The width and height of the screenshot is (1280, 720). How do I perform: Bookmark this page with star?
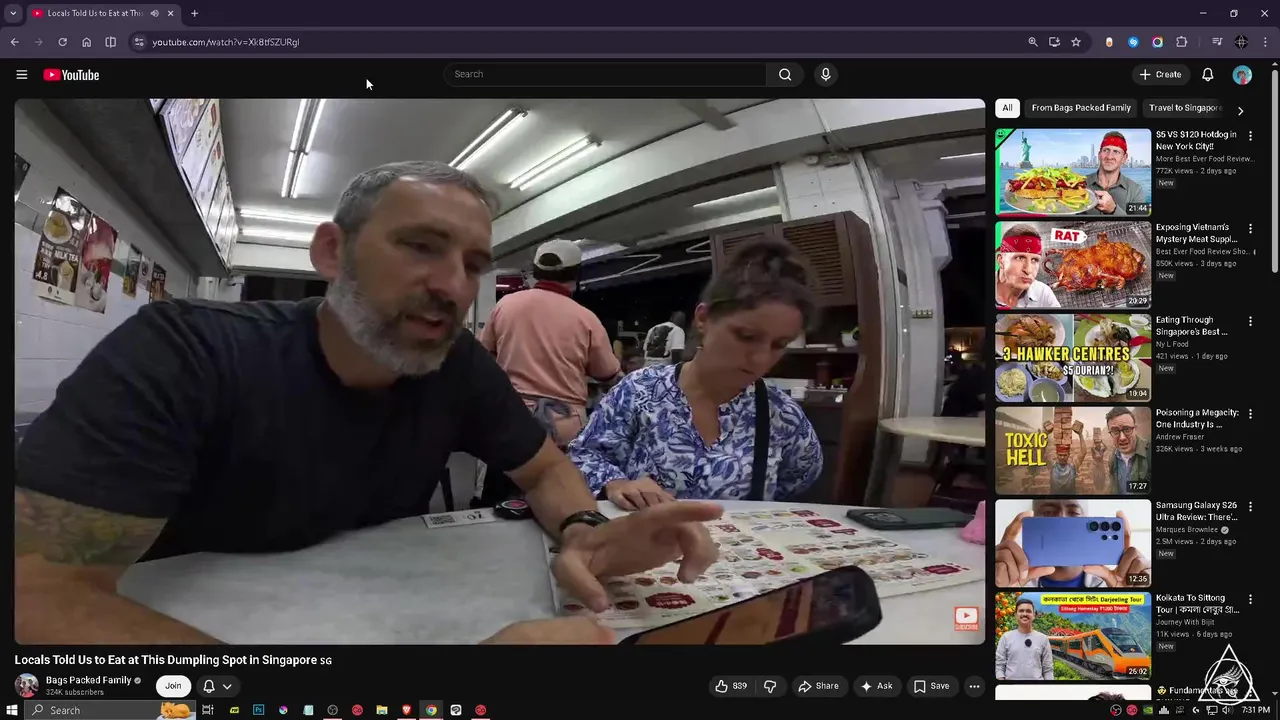[1076, 42]
